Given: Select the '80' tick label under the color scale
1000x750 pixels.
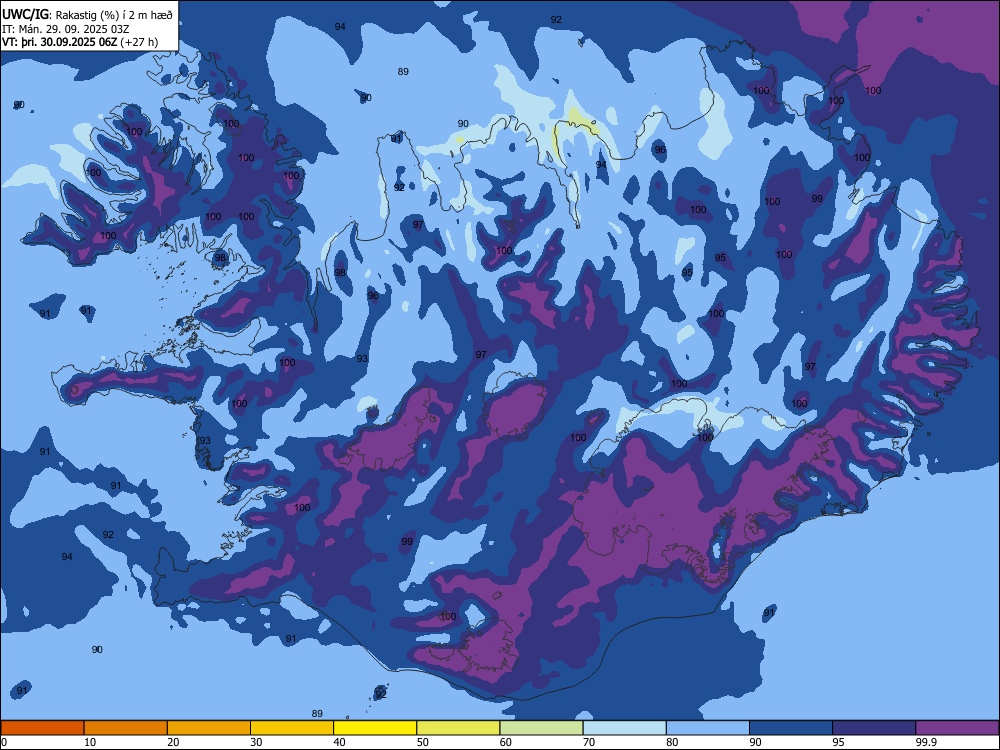Looking at the screenshot, I should (x=672, y=742).
